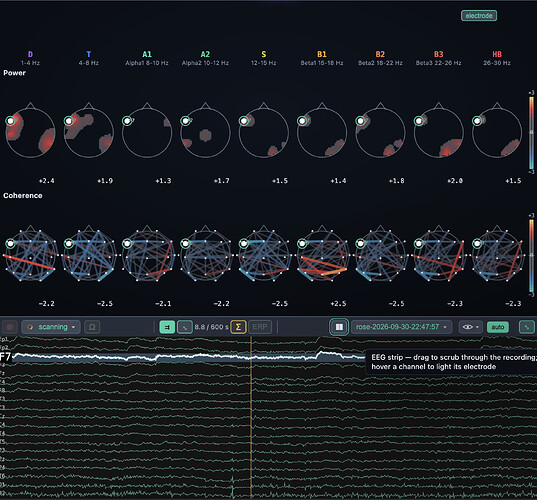Screen dimensions: 537x500
Task: Select the B3 Beta3 22-26 Hz band header
Action: click(439, 58)
